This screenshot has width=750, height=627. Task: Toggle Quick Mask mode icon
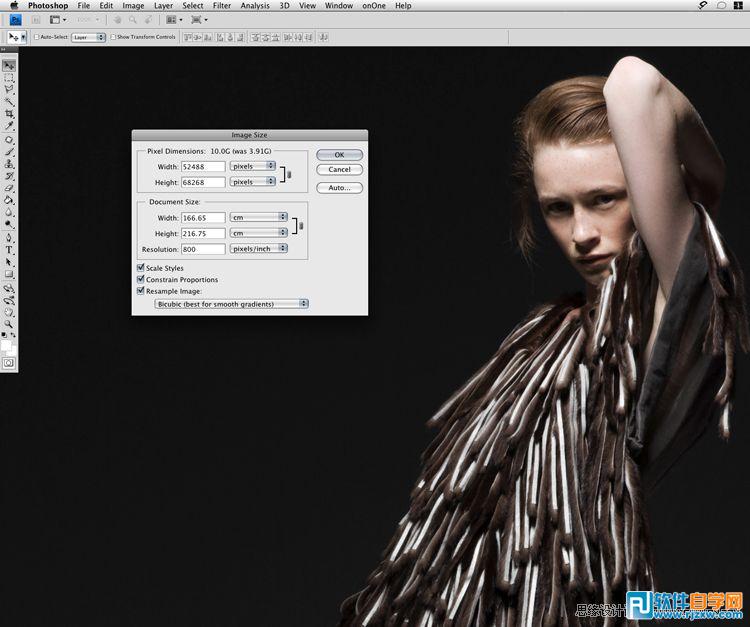point(9,363)
